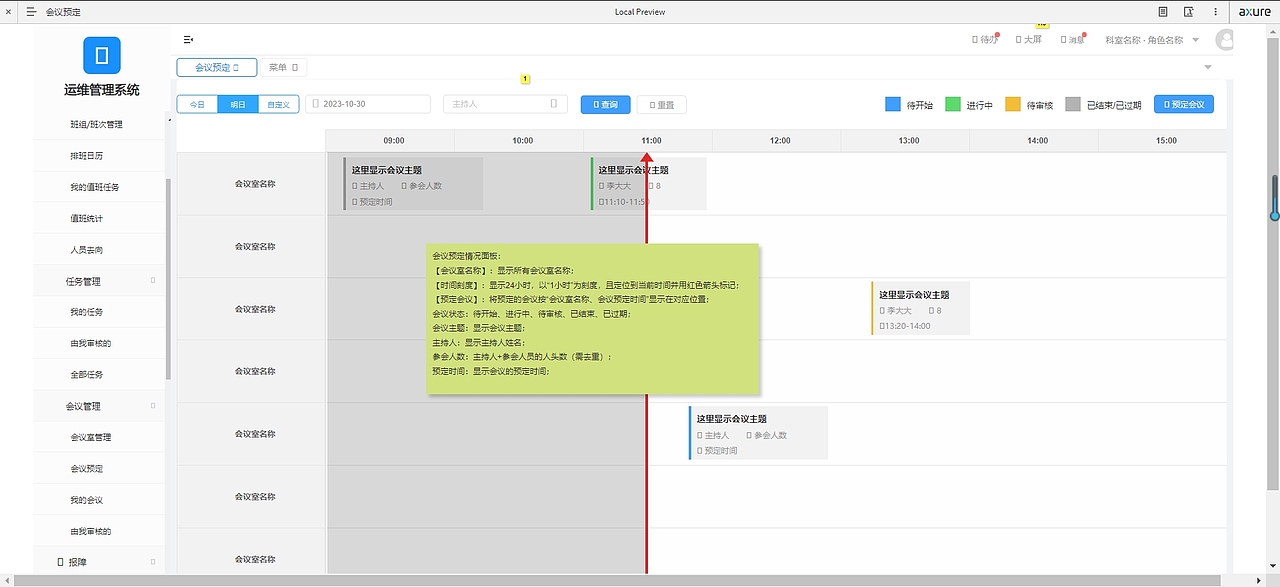Image resolution: width=1280 pixels, height=587 pixels.
Task: Click the orange 待审核 legend swatch
Action: [1013, 104]
